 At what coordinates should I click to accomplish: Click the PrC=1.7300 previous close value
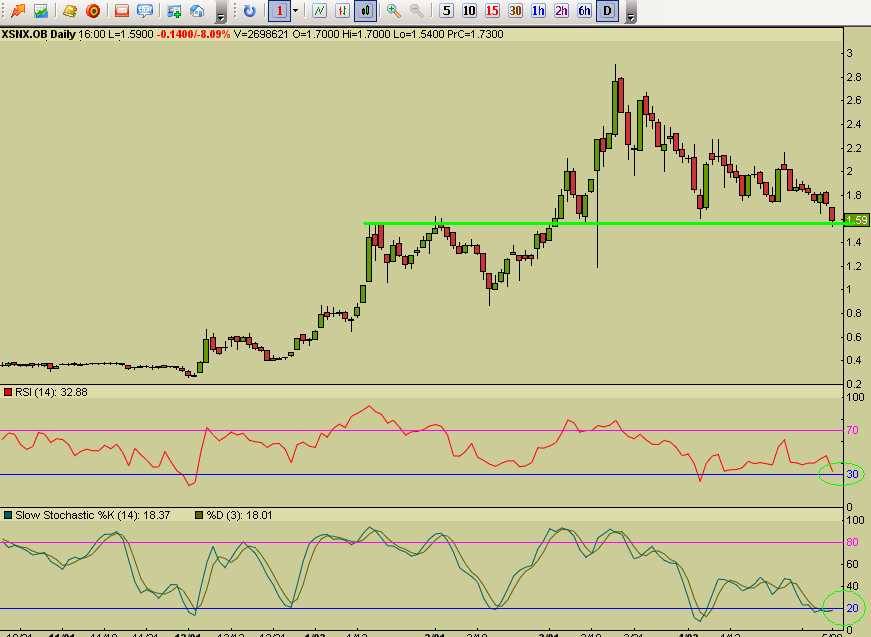point(475,34)
